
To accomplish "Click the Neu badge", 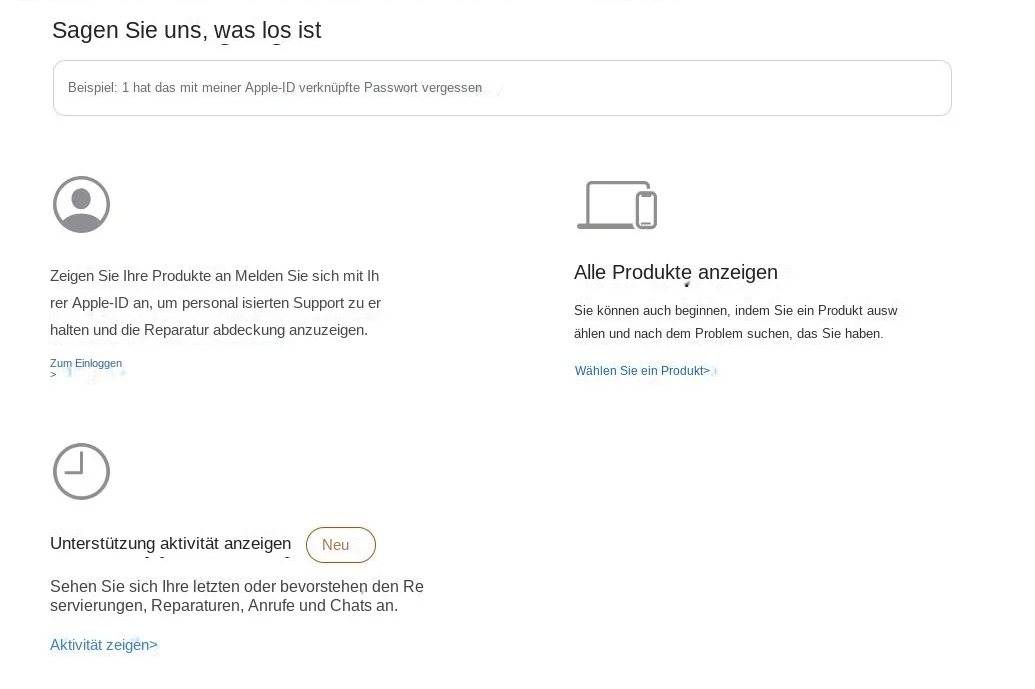I will (341, 545).
